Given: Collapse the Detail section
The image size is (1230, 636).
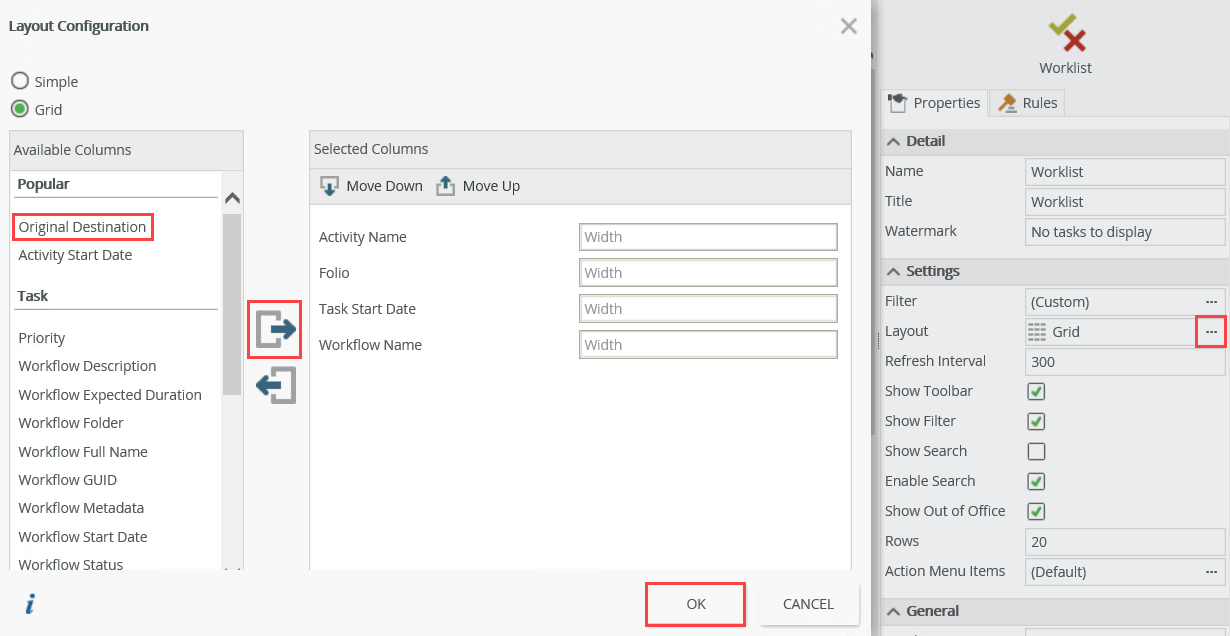Looking at the screenshot, I should [x=894, y=141].
